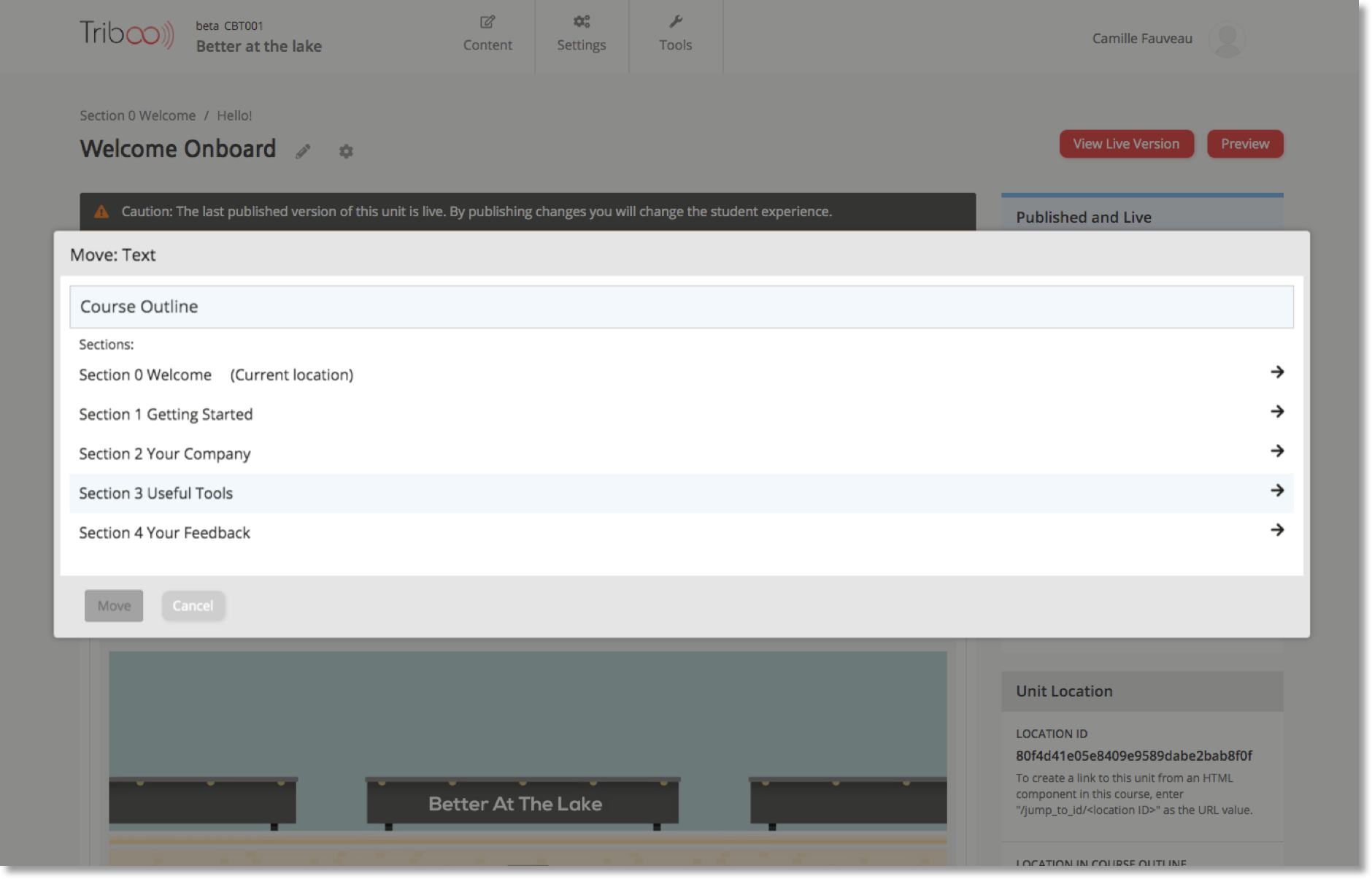Open the Camille Fauveau account menu
Viewport: 1372px width, 879px height.
click(x=1141, y=39)
